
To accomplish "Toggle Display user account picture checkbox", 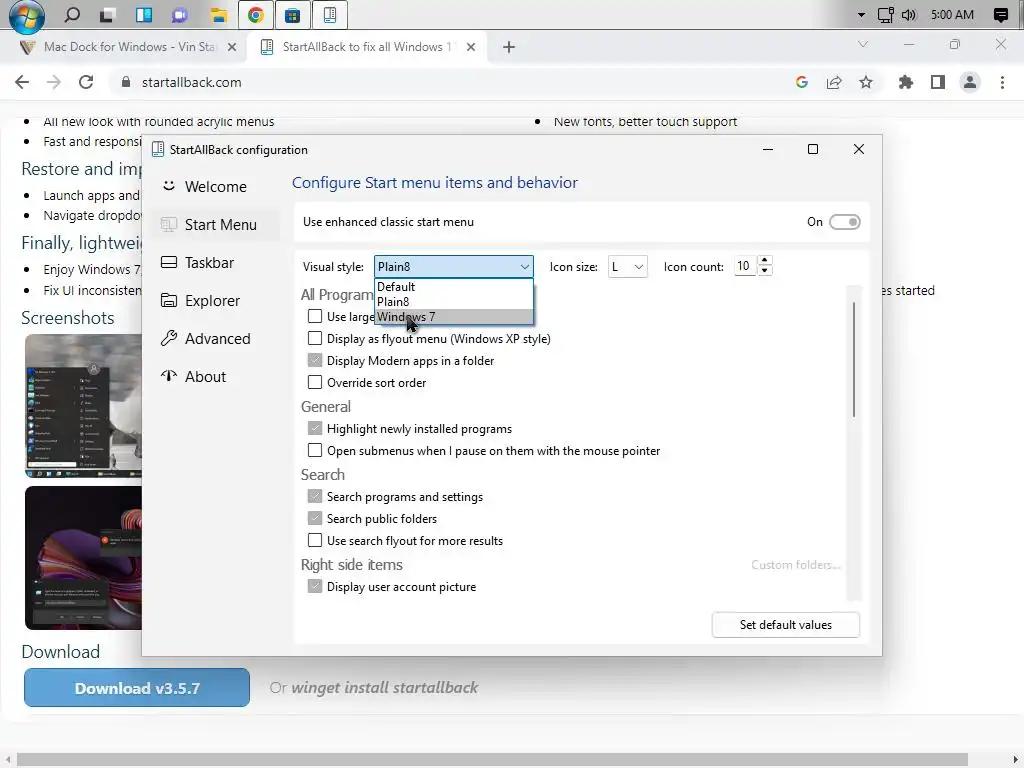I will [x=315, y=586].
